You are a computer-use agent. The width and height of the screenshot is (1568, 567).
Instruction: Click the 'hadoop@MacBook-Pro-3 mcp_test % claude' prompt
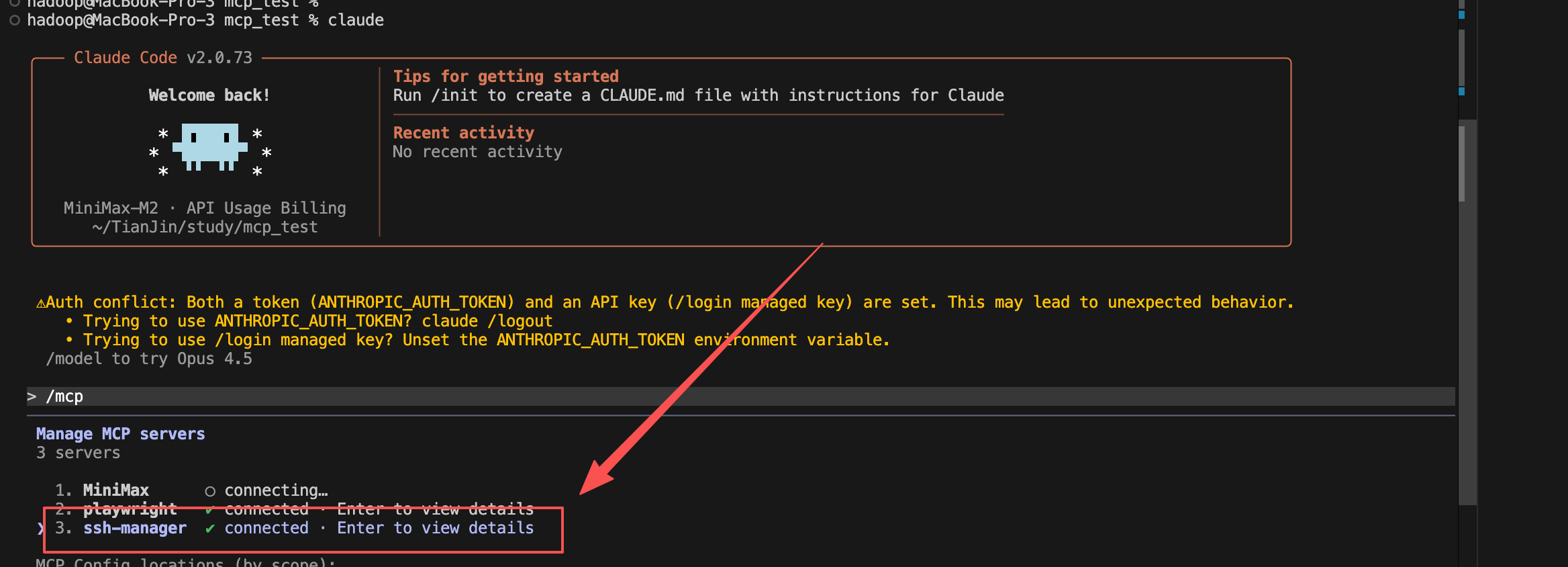click(x=205, y=20)
